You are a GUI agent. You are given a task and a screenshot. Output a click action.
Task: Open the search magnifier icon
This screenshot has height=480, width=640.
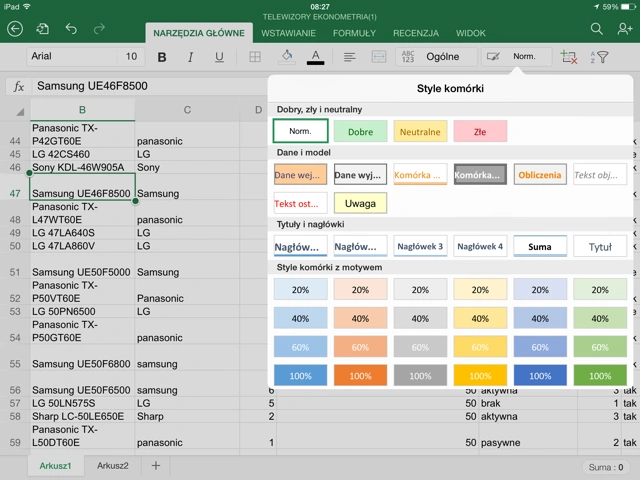596,29
